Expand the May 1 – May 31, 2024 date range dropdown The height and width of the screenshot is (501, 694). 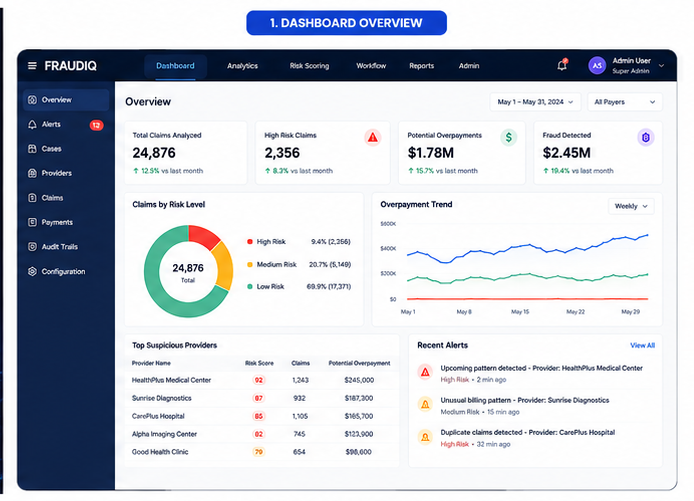tap(536, 102)
